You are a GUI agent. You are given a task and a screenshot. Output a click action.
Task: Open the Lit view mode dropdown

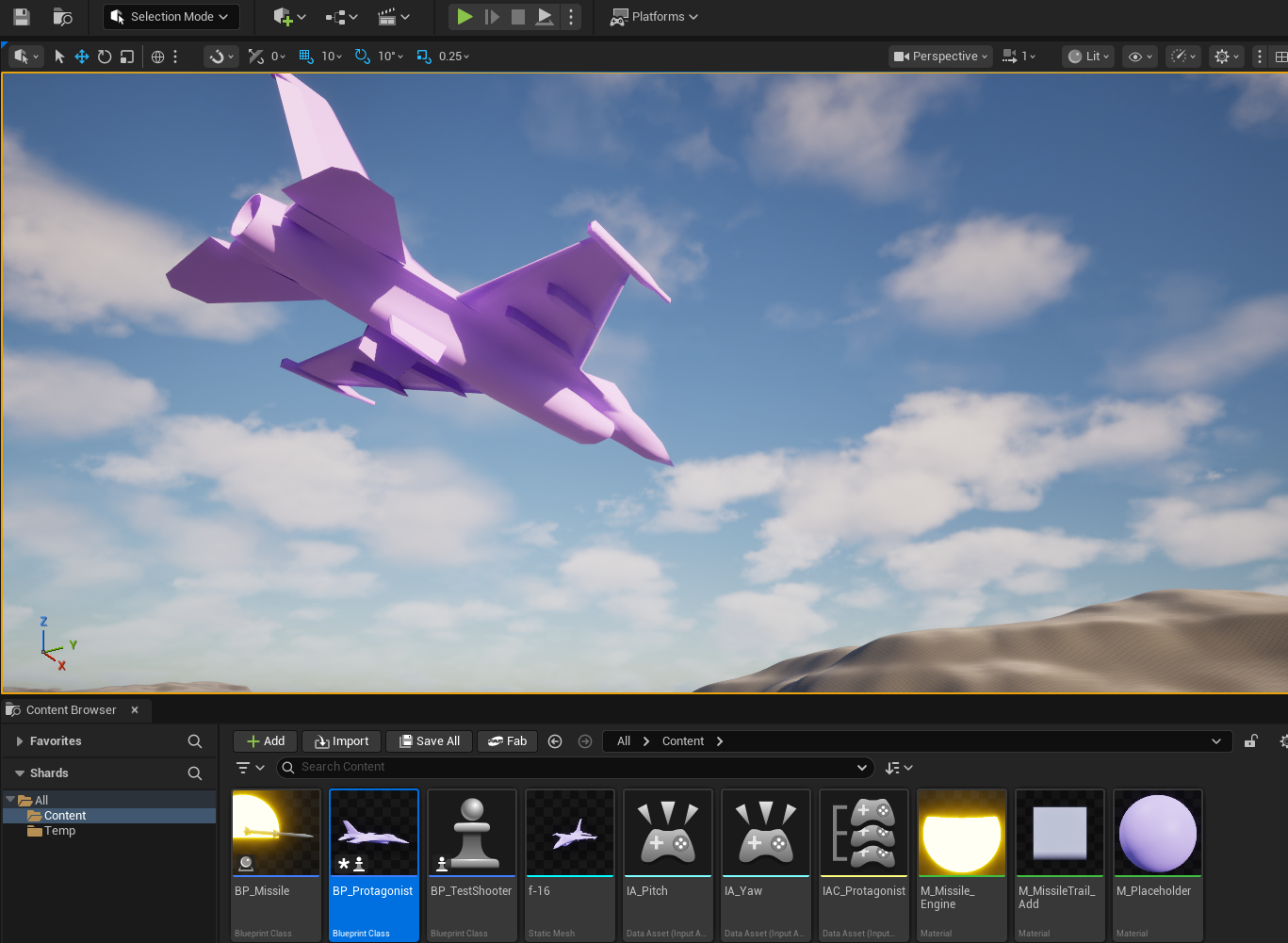(x=1088, y=57)
